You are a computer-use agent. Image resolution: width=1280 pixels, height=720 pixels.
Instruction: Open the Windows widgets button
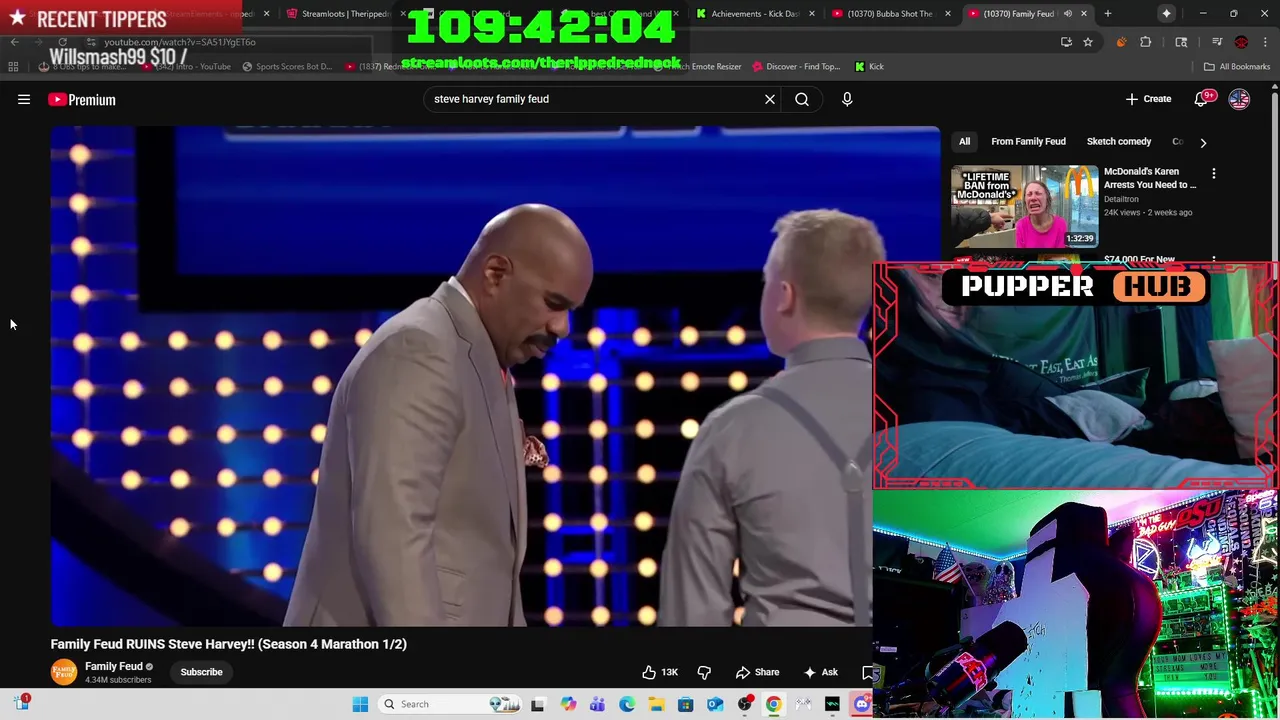coord(21,703)
